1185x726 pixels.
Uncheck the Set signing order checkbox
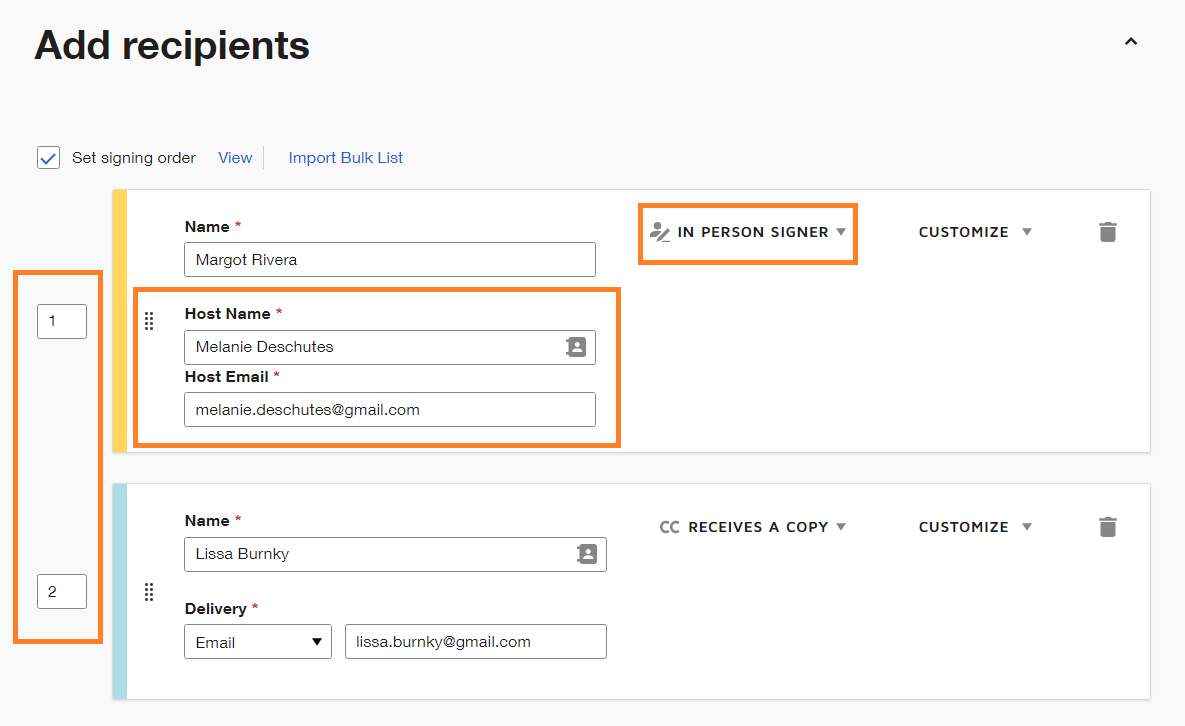48,157
